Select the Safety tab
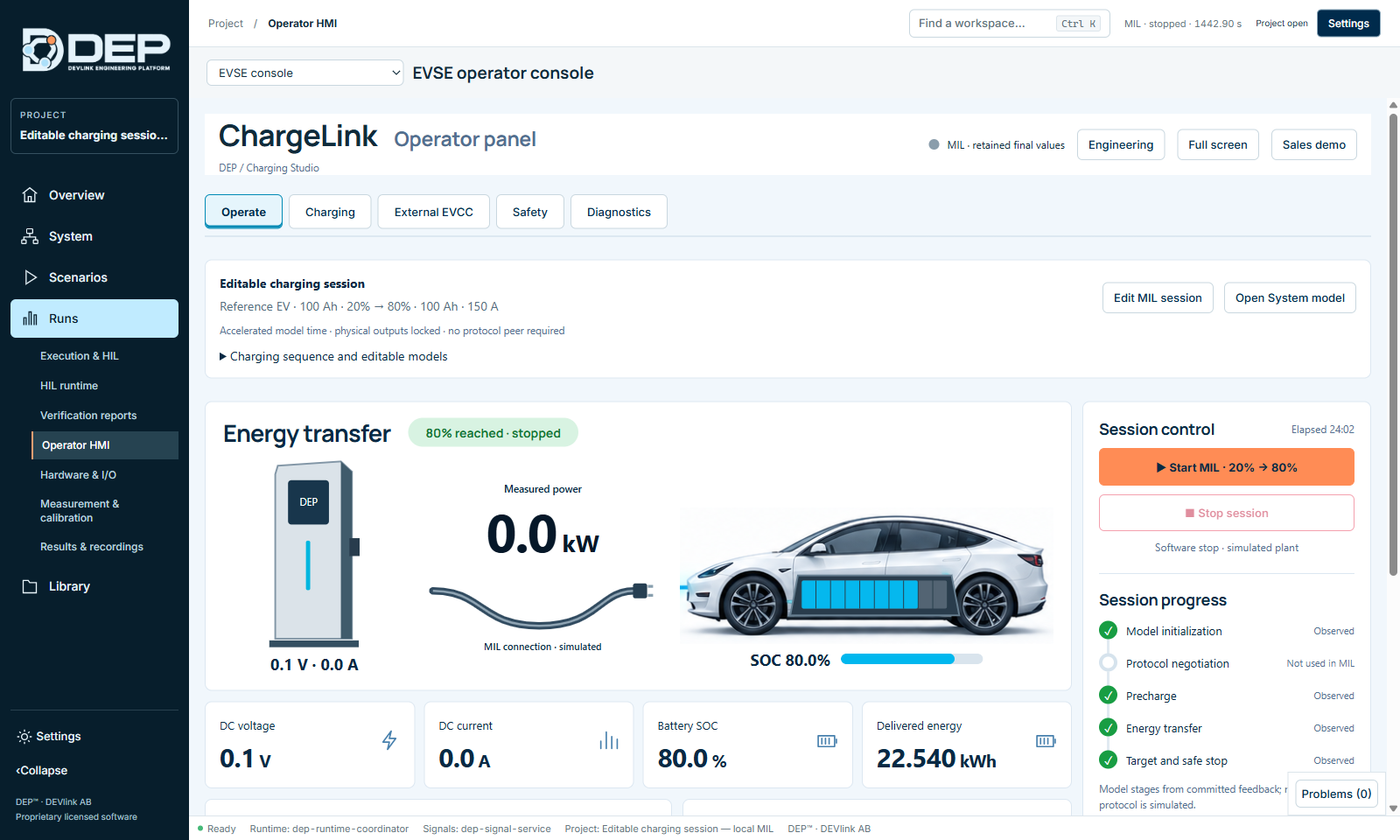The height and width of the screenshot is (840, 1400). [x=530, y=212]
